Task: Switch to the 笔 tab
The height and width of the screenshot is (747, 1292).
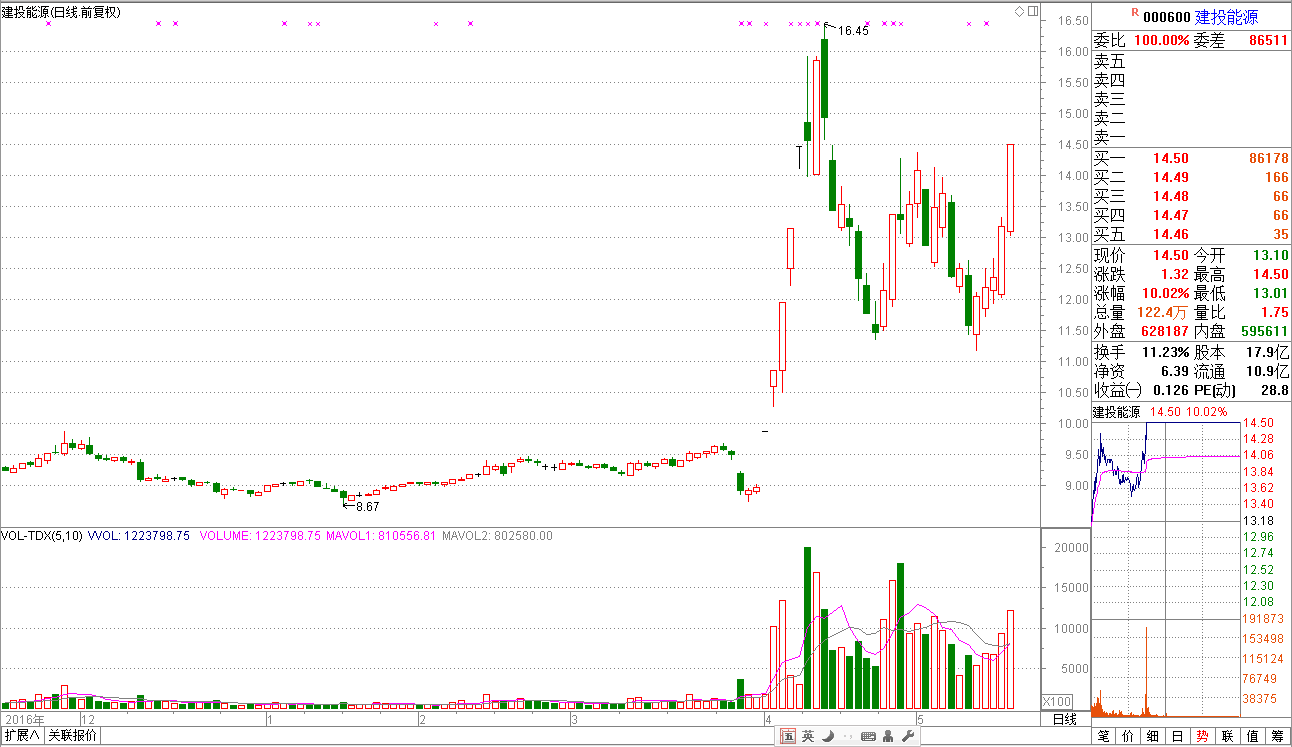Action: click(1104, 737)
